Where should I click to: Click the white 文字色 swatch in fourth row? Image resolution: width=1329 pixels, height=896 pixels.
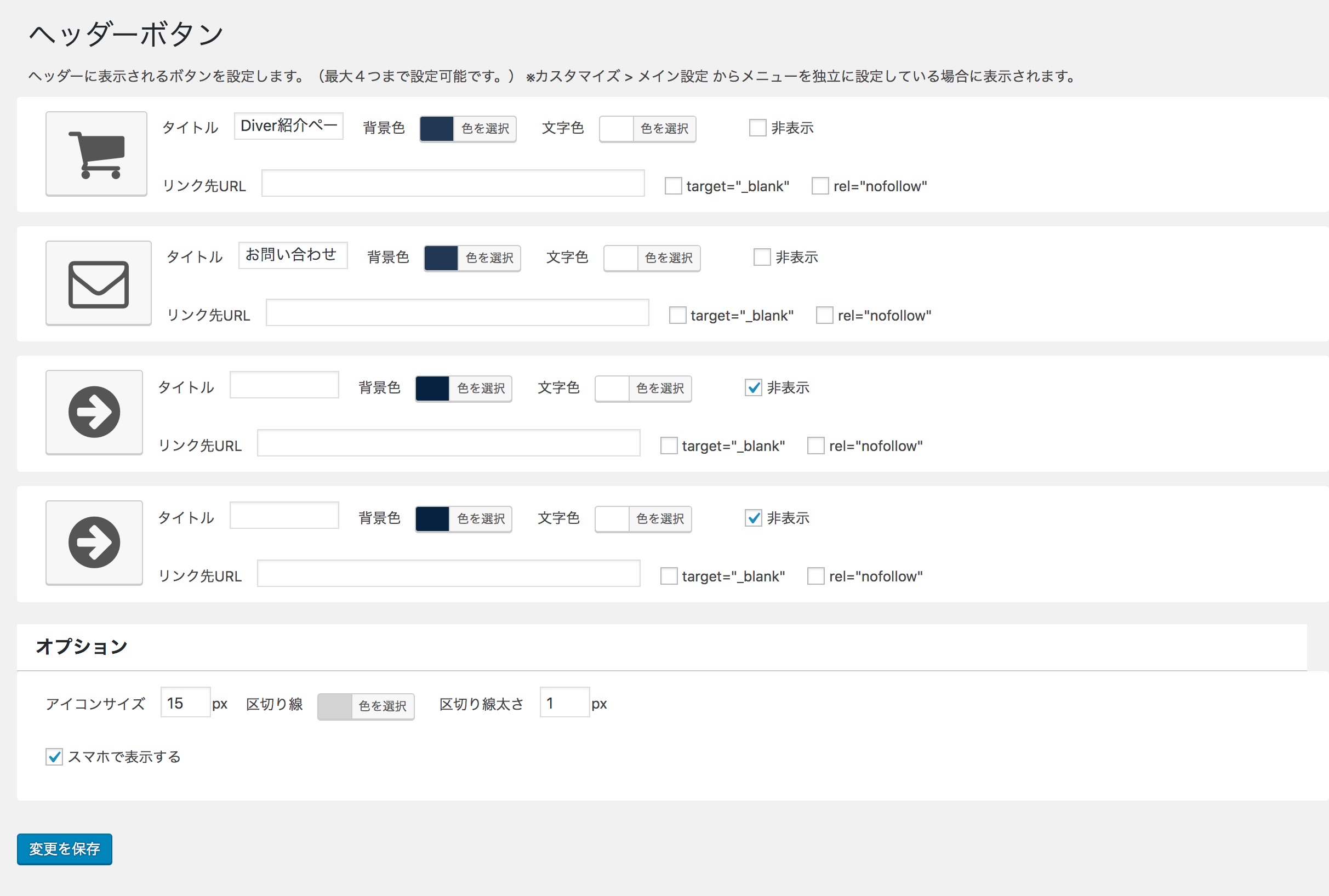click(x=612, y=519)
